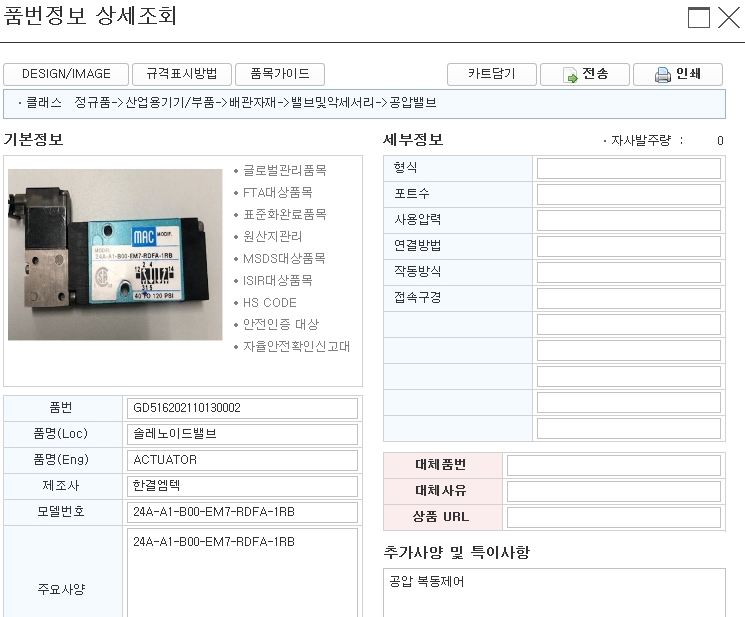
Task: Click the 사용압력 input field
Action: click(628, 220)
